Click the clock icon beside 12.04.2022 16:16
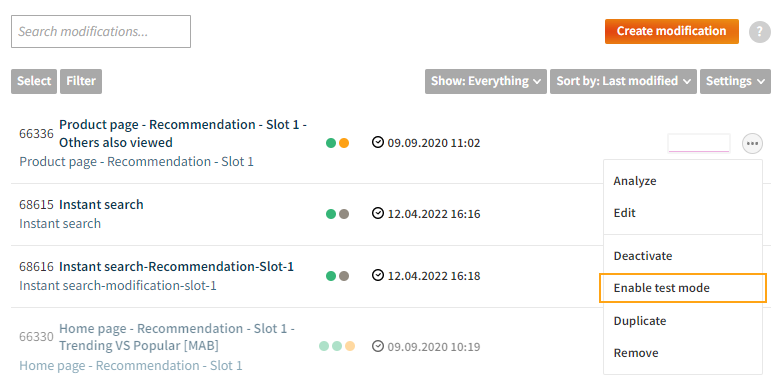 [x=378, y=214]
